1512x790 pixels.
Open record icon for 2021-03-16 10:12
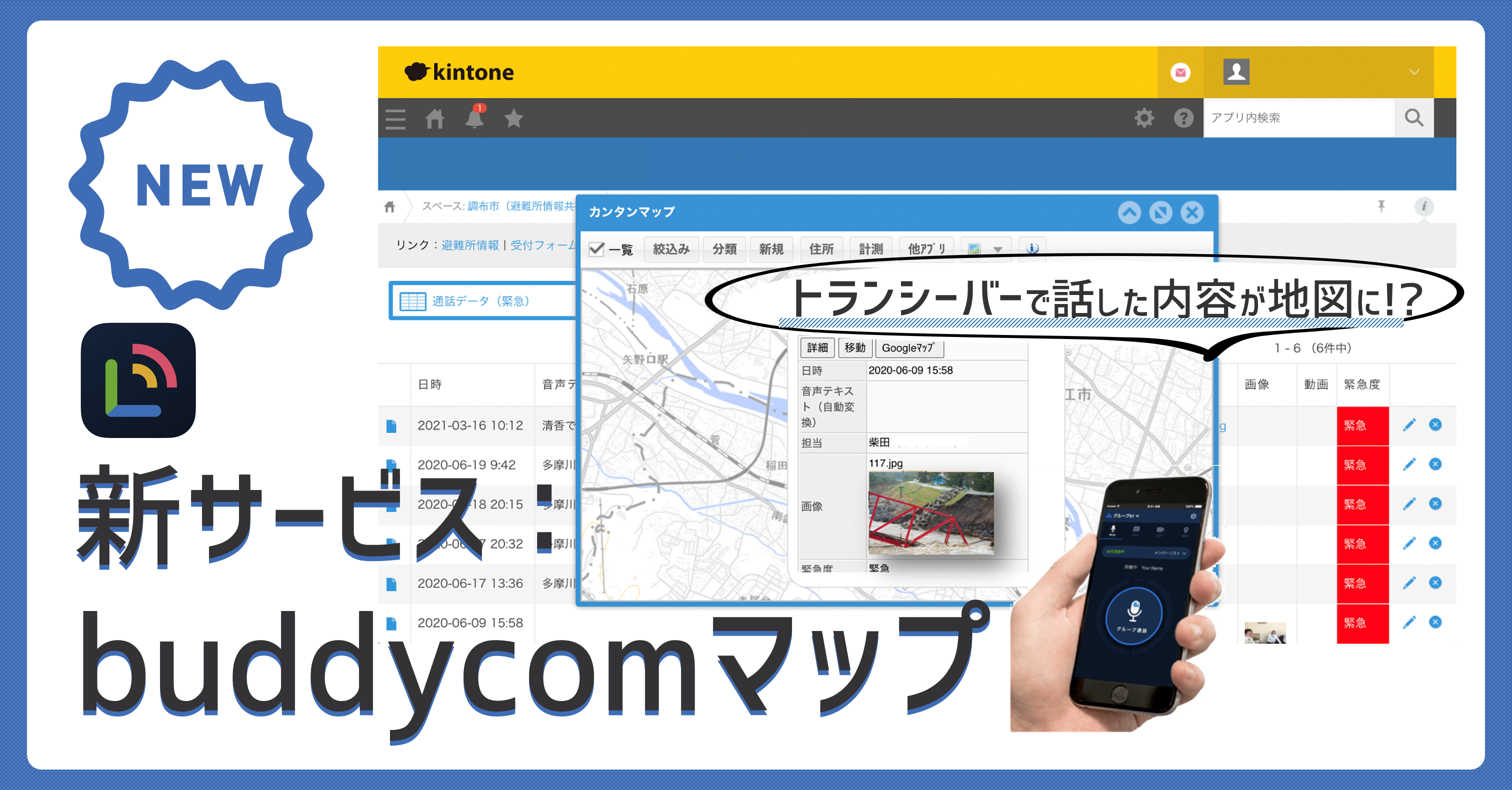coord(391,426)
